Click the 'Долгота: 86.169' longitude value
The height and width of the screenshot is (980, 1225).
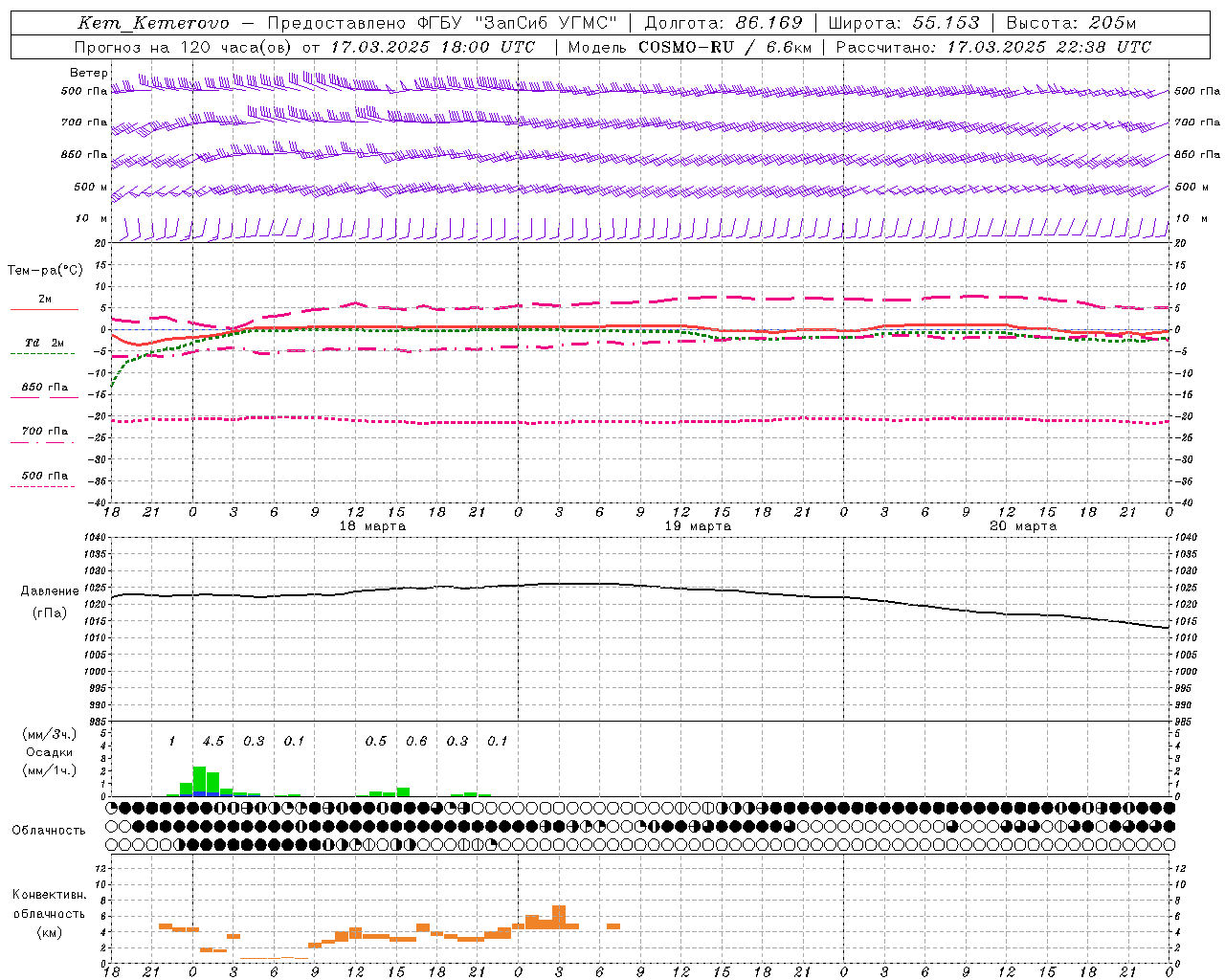click(x=724, y=23)
